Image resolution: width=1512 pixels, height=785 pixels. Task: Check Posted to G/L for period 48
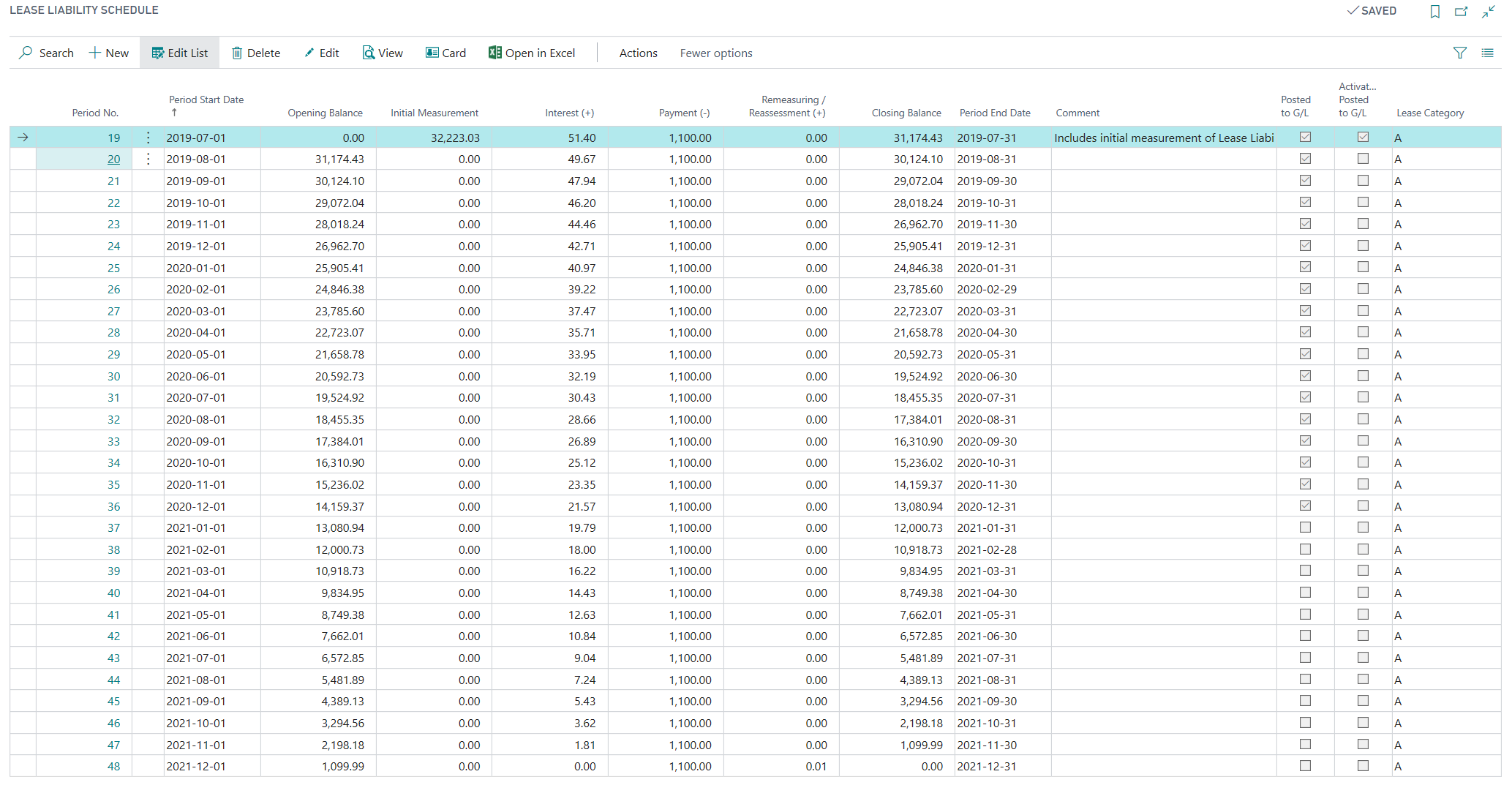click(1305, 765)
